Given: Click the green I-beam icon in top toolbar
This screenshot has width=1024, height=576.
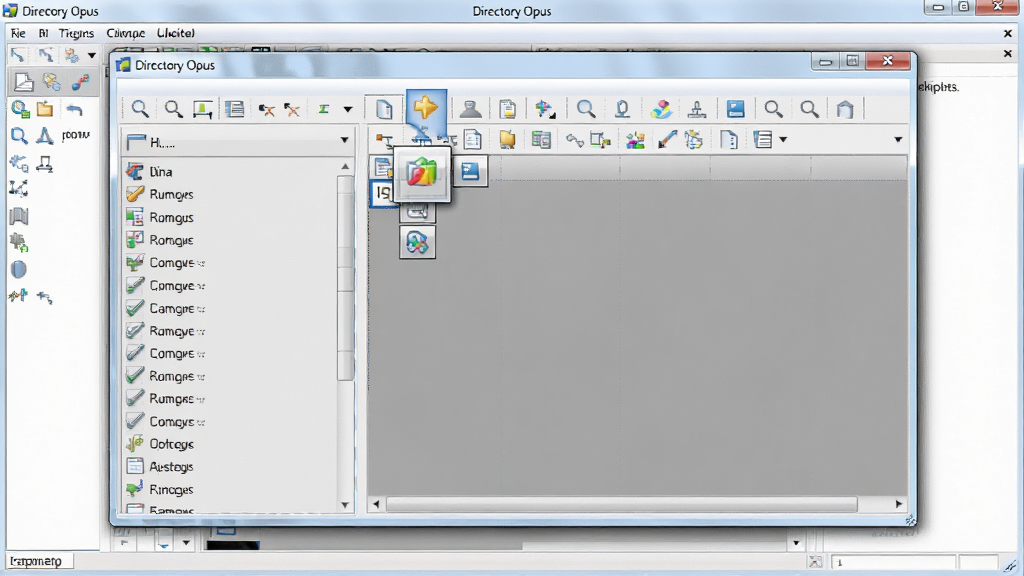Looking at the screenshot, I should click(323, 109).
